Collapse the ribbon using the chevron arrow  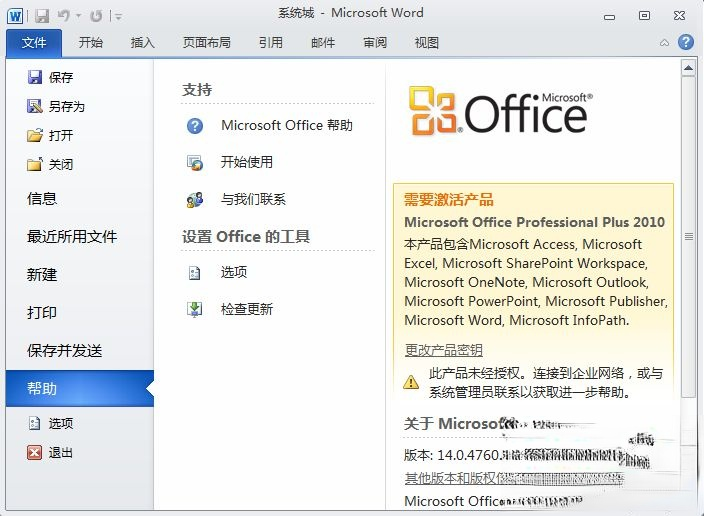pyautogui.click(x=665, y=43)
